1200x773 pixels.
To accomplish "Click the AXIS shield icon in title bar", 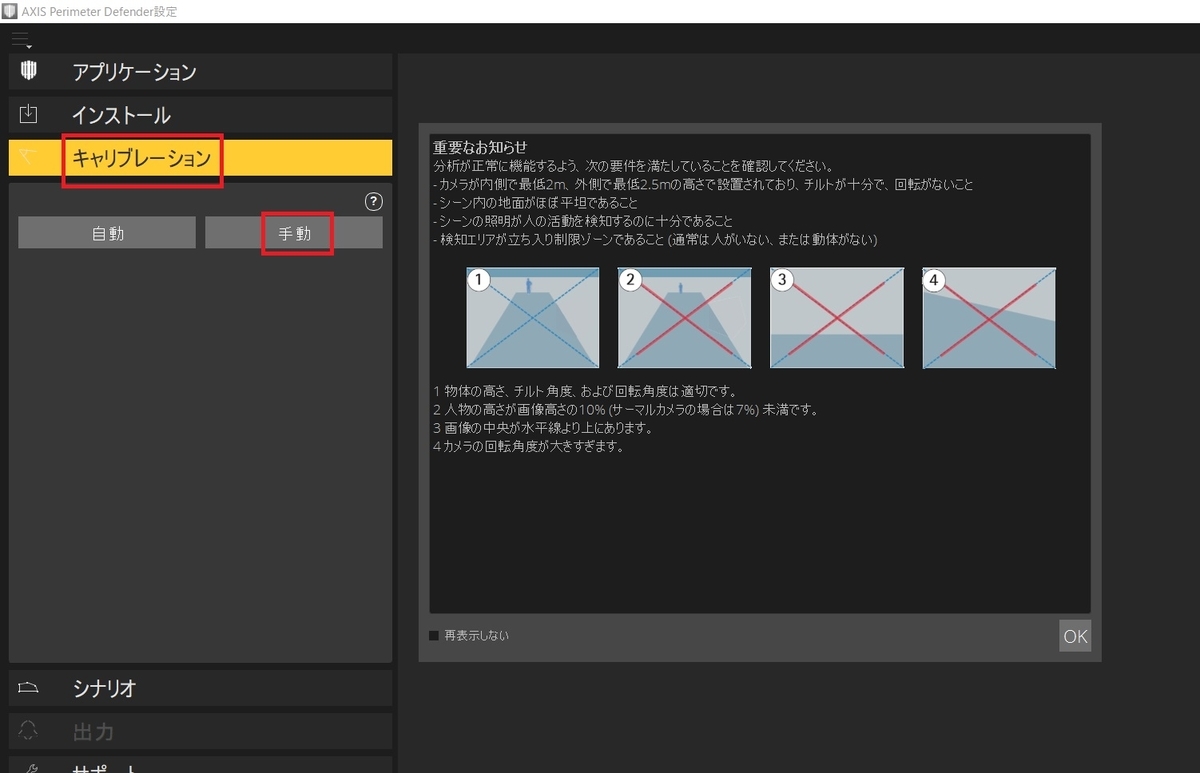I will click(11, 10).
